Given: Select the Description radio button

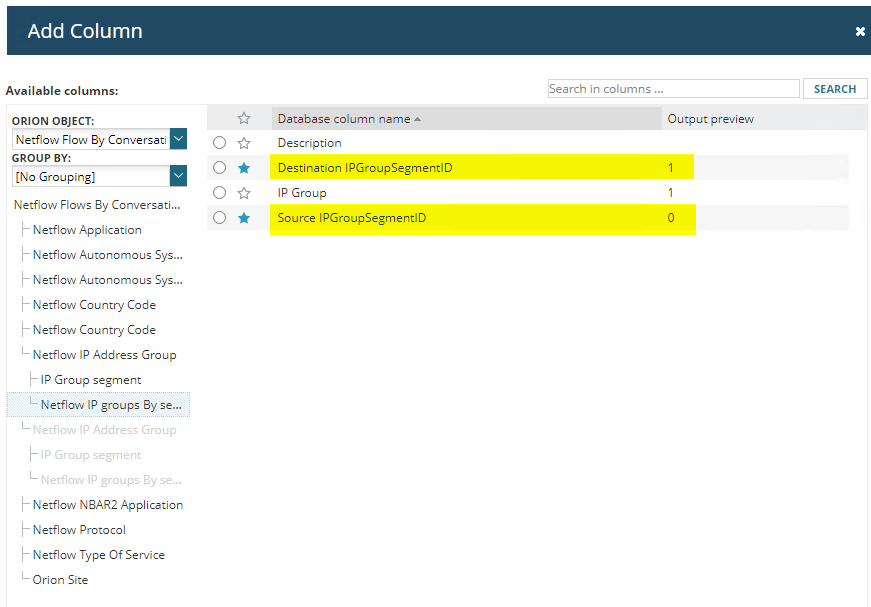Looking at the screenshot, I should [x=219, y=143].
